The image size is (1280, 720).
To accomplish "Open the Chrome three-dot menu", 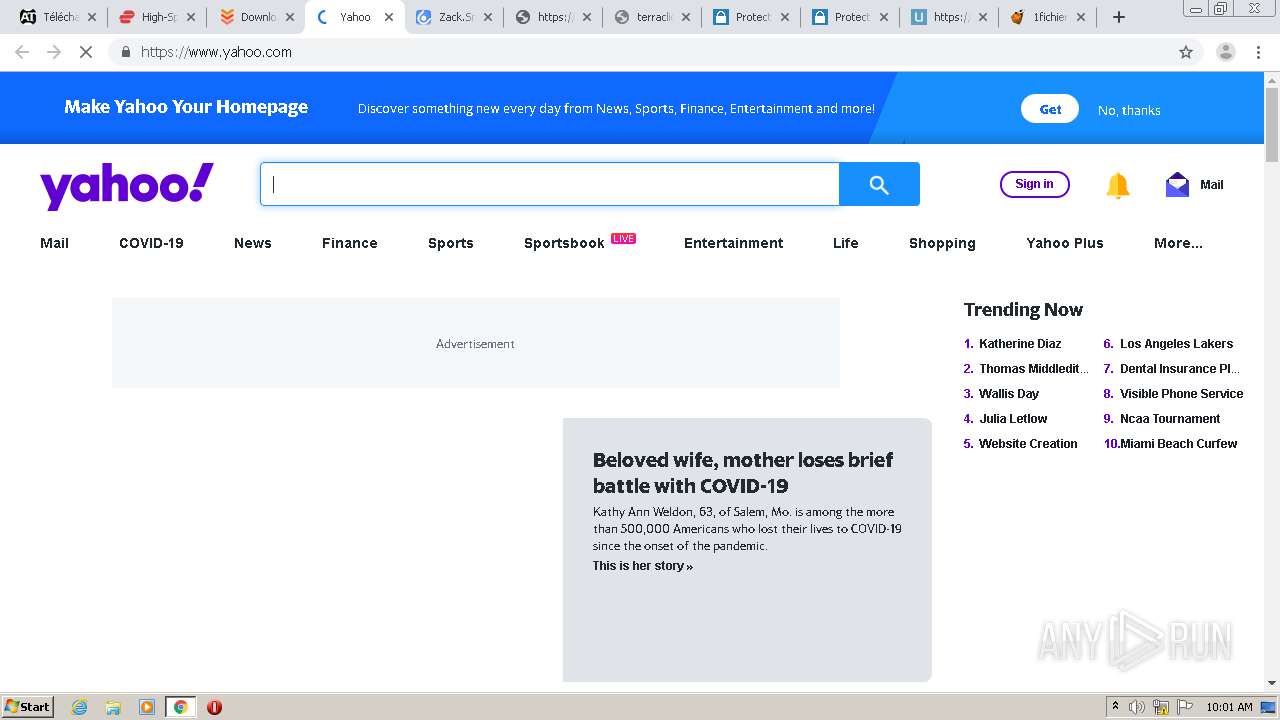I will pos(1259,52).
